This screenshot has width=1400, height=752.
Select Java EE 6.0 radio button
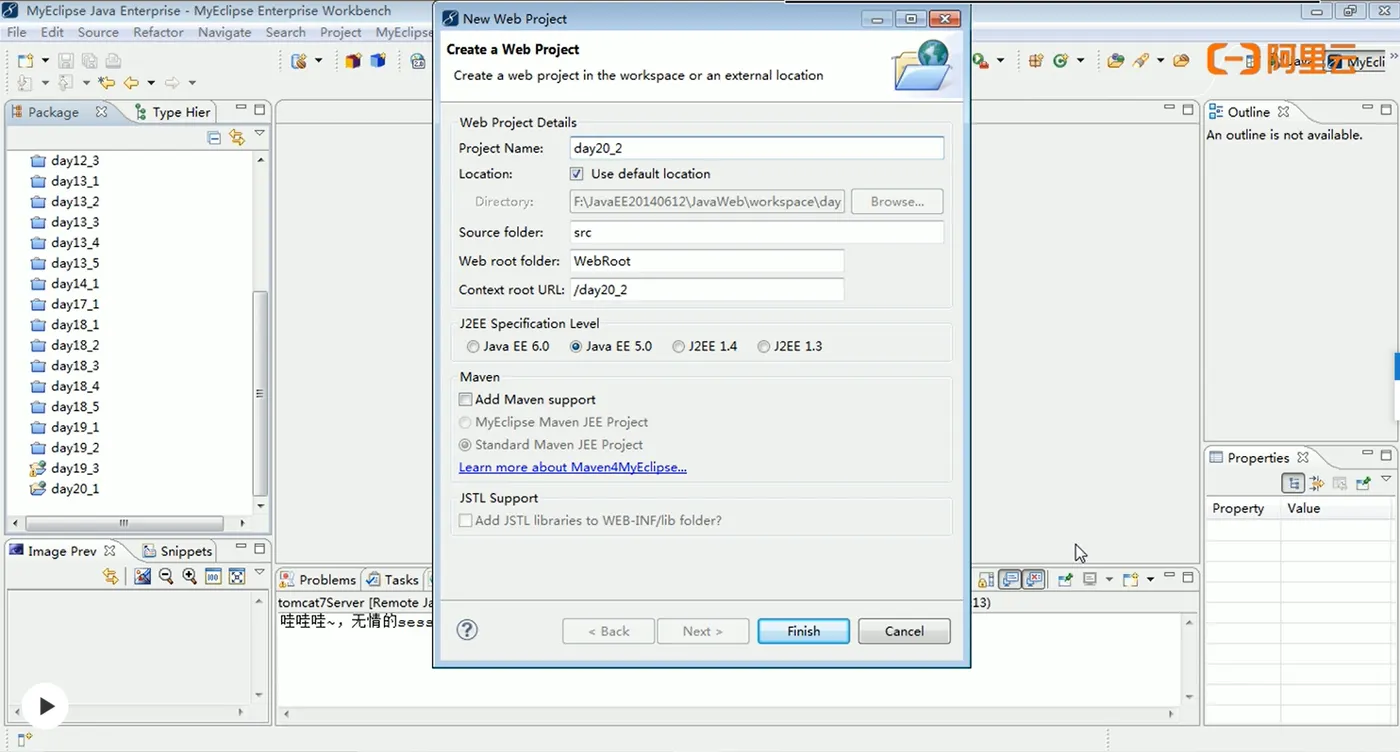coord(473,347)
